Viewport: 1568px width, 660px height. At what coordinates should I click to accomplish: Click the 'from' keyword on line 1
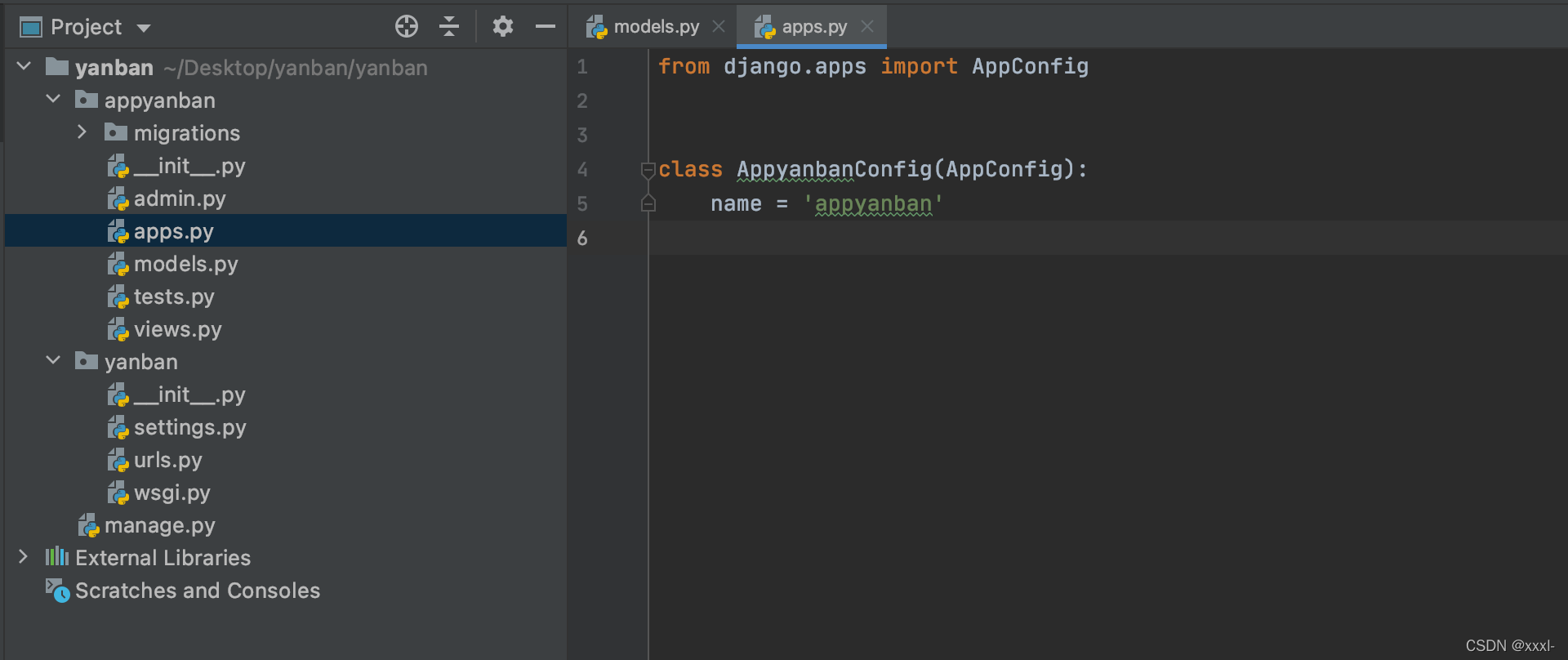point(684,66)
